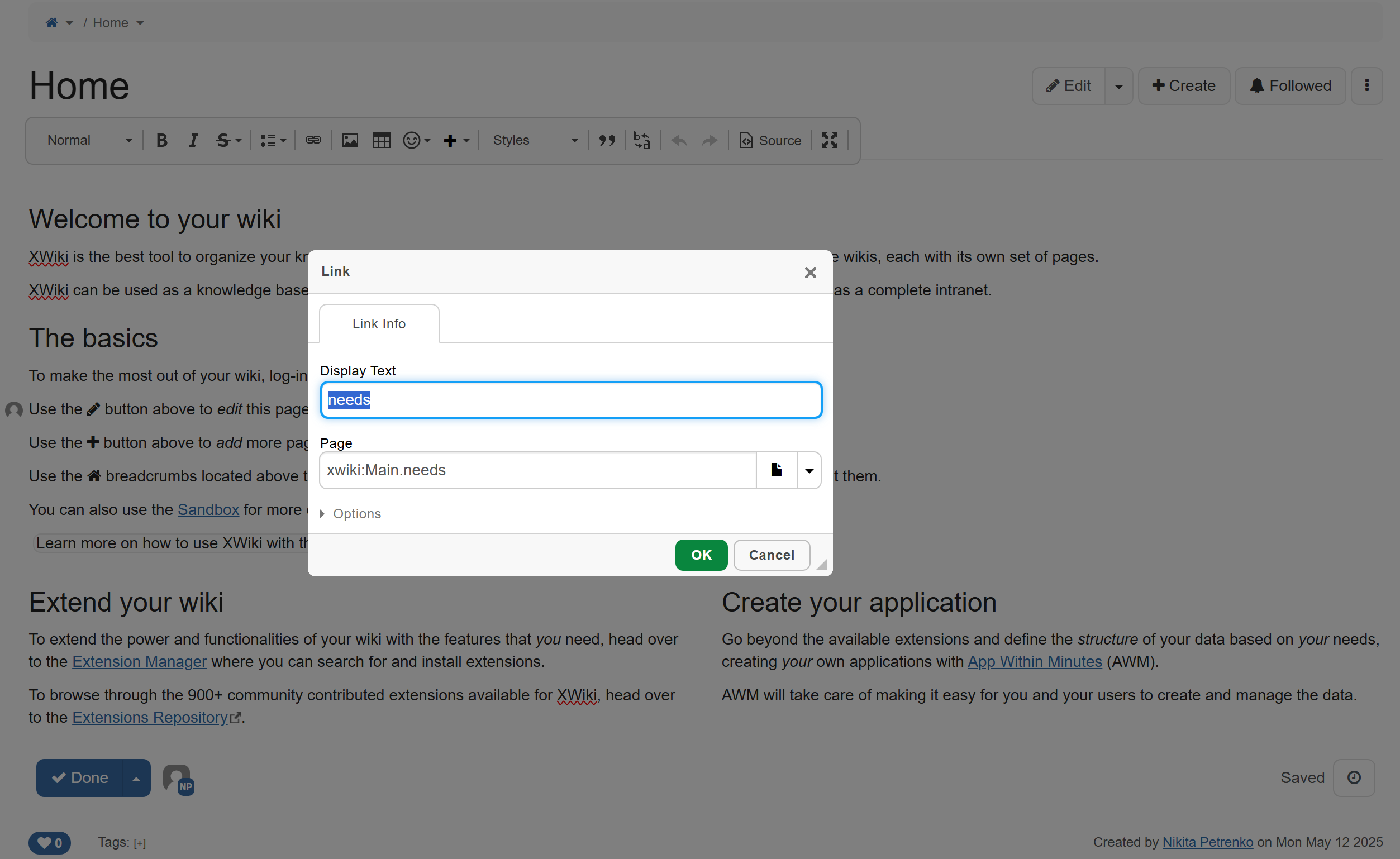Open the plus insert dropdown in toolbar
This screenshot has width=1400, height=859.
coord(456,140)
